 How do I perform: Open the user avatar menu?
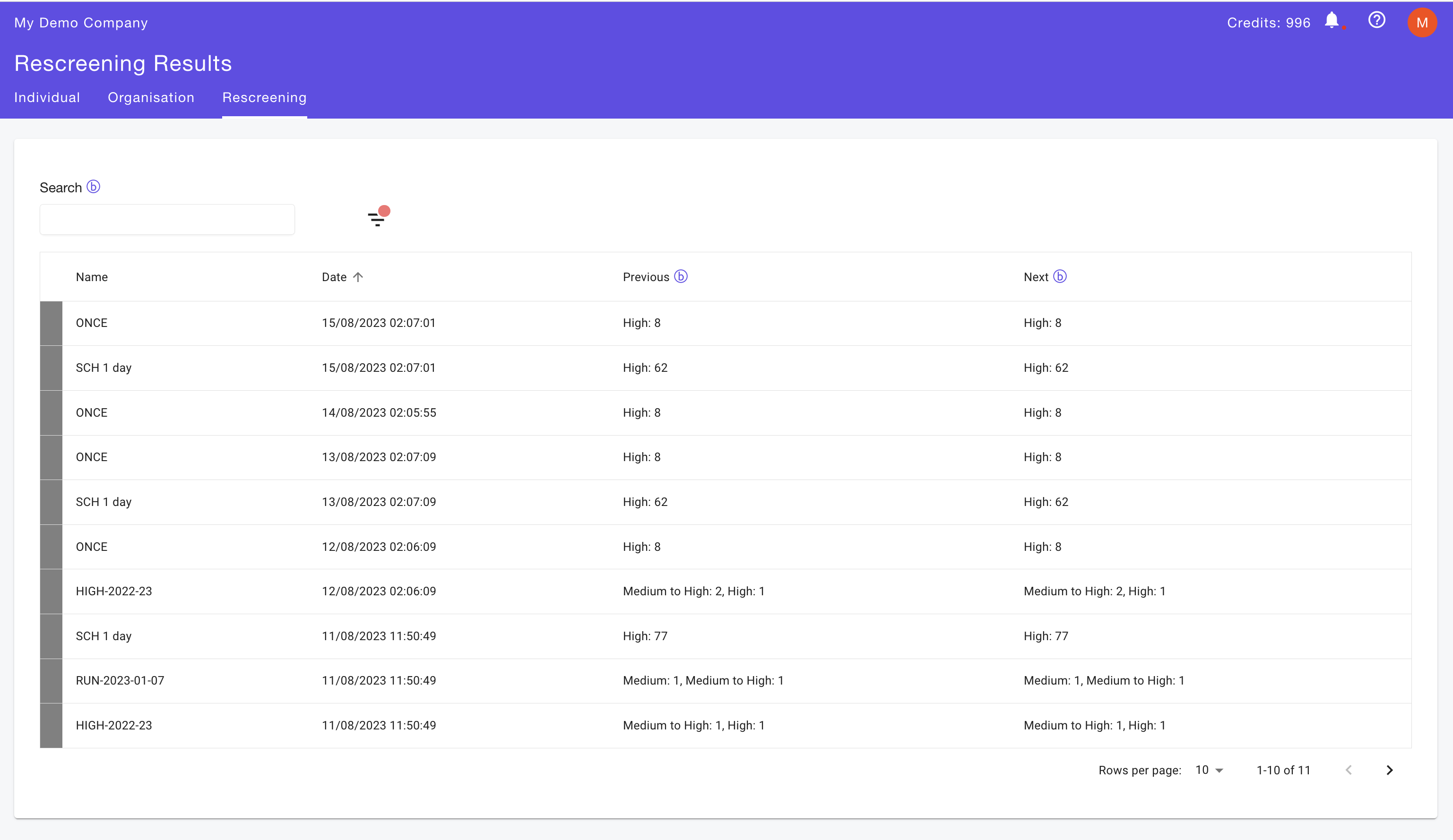(x=1422, y=23)
